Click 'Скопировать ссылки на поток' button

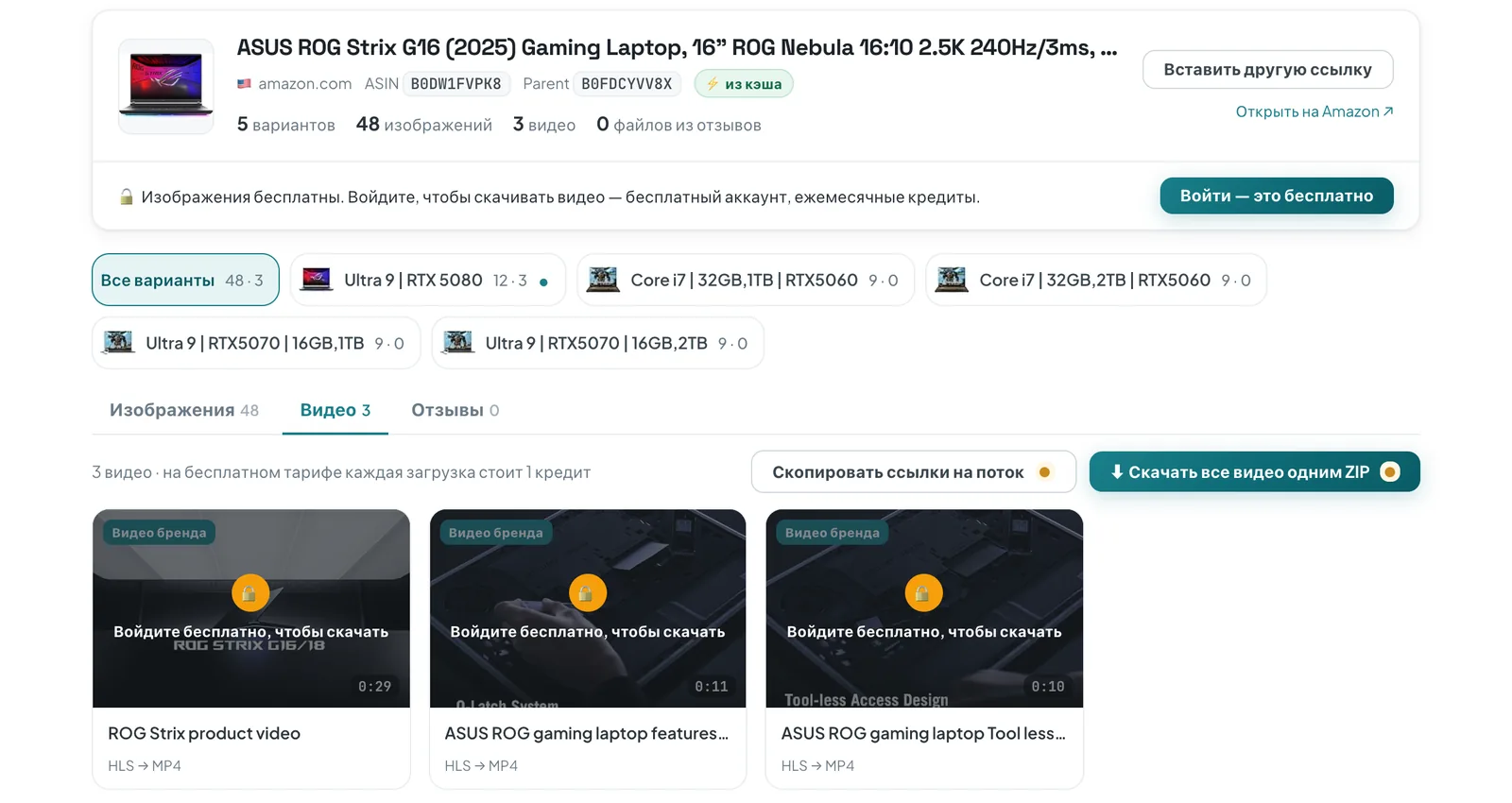point(914,472)
